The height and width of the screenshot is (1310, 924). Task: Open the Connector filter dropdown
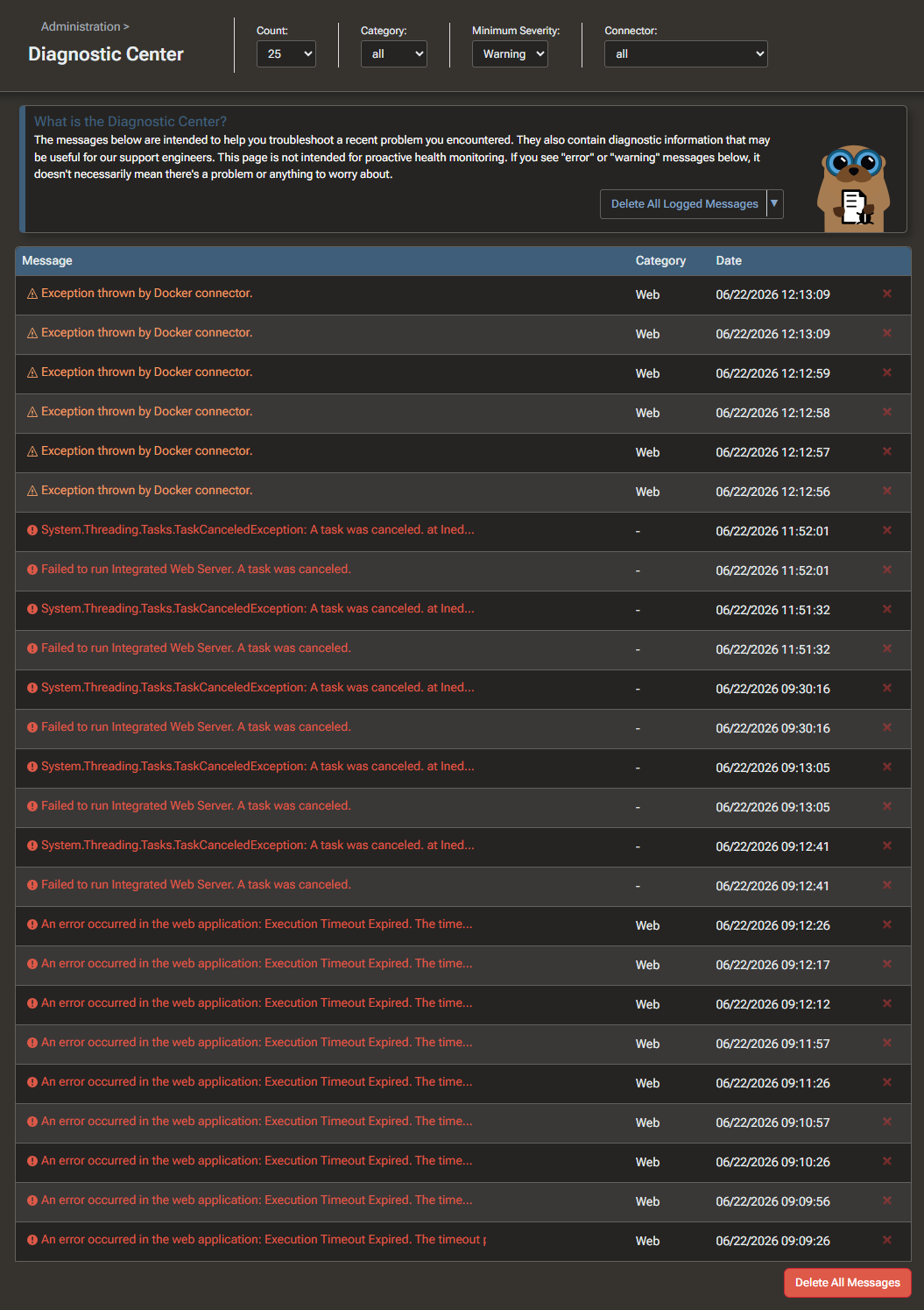point(686,53)
